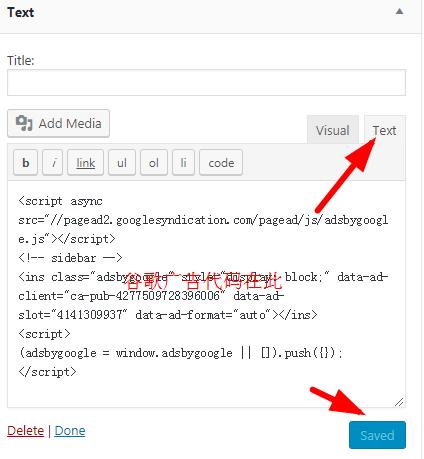Click the media icon on Add Media
Screen dimensions: 424x459
(x=24, y=123)
